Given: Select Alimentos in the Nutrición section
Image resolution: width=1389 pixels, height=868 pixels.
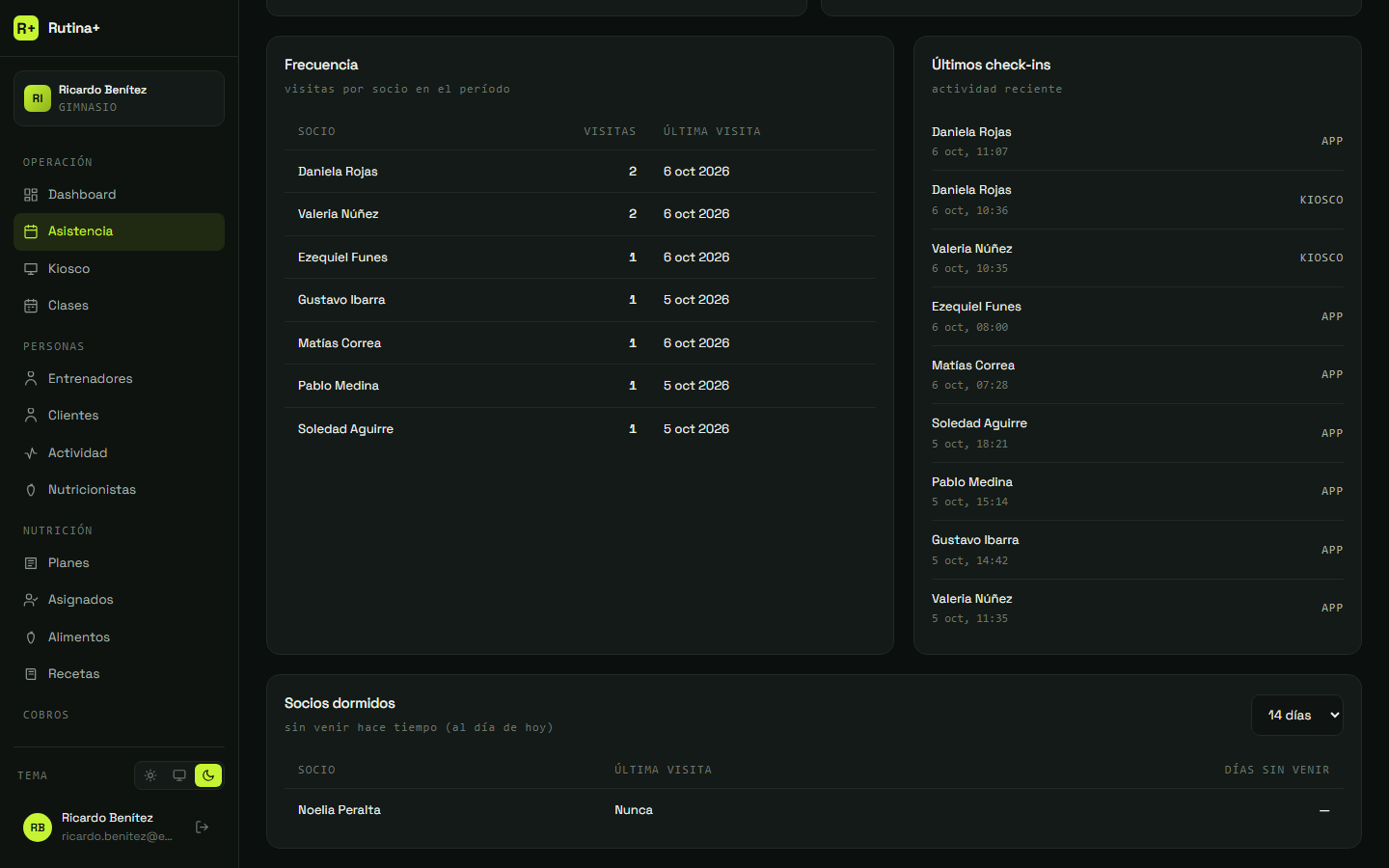Looking at the screenshot, I should click(119, 637).
